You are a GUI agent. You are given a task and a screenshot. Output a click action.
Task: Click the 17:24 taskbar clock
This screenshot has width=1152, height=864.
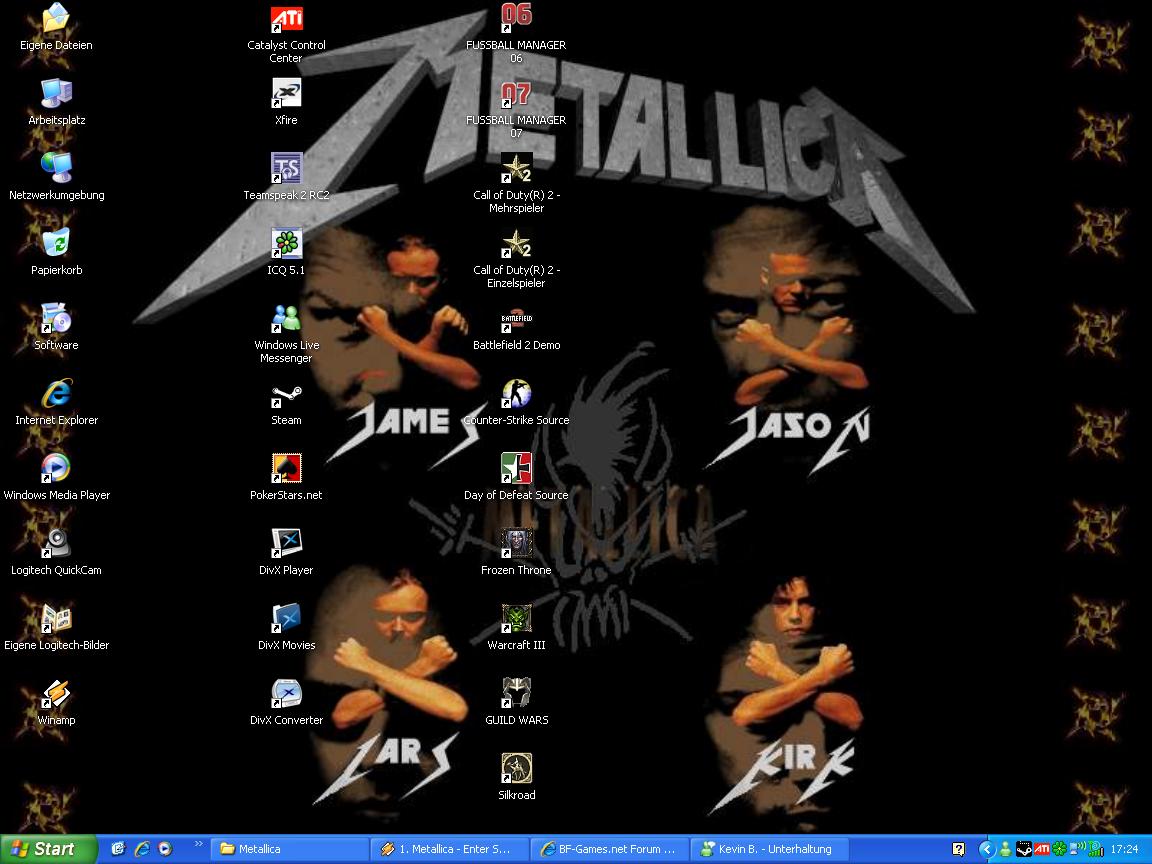[x=1124, y=849]
